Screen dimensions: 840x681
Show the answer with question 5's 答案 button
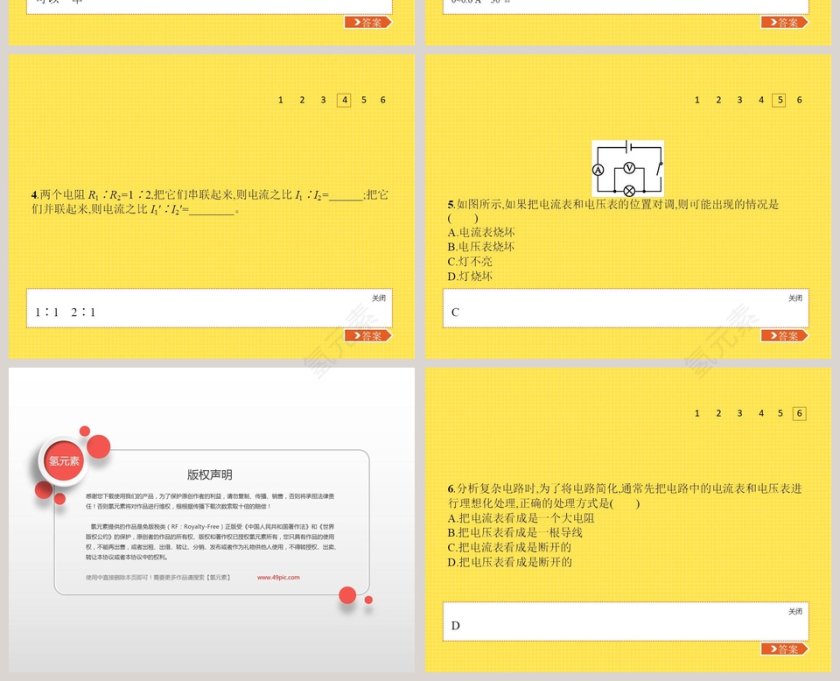coord(783,336)
